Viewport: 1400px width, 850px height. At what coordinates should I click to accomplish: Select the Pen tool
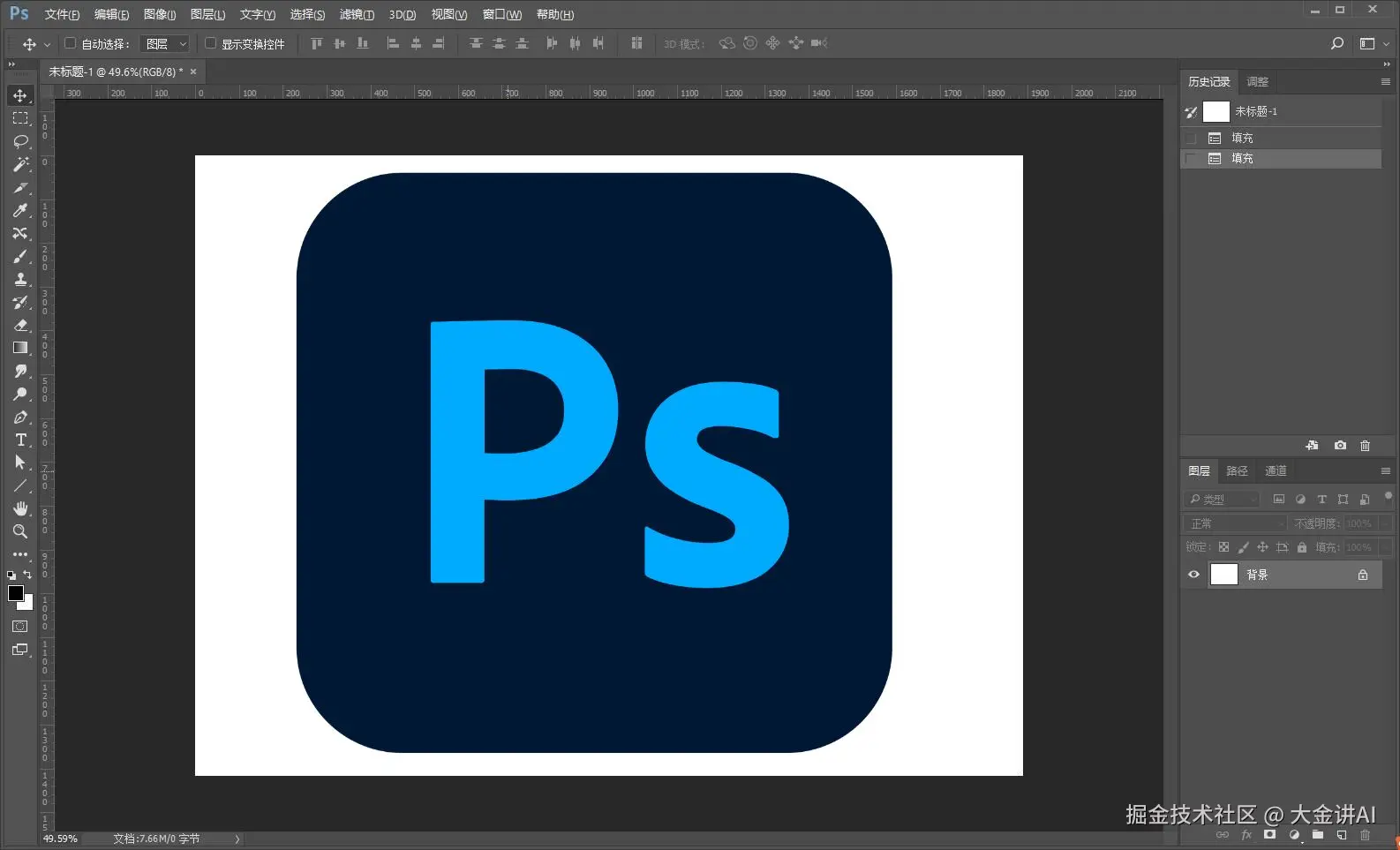[20, 417]
